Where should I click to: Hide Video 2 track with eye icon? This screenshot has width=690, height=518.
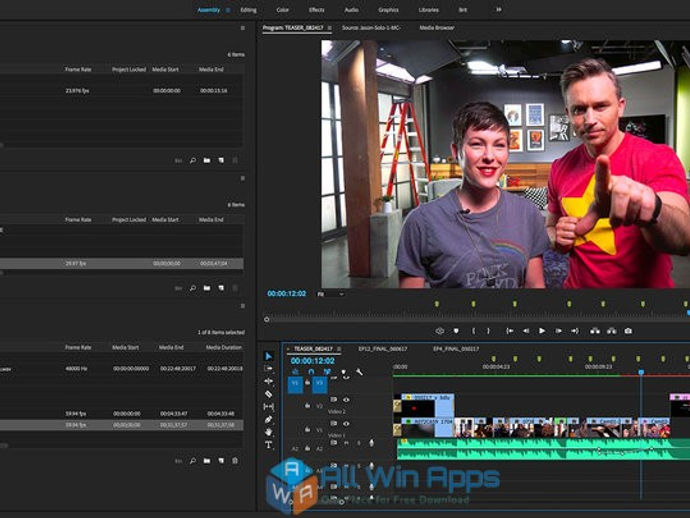[x=346, y=400]
